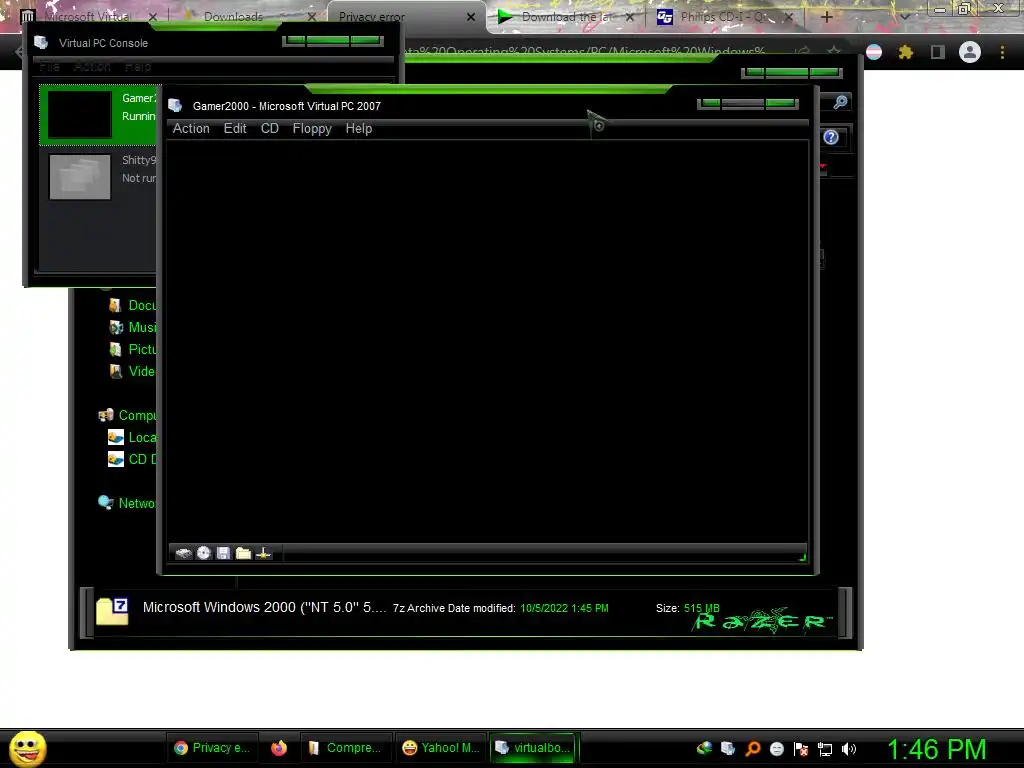Screen dimensions: 1024x768
Task: Click the volume speaker tray icon
Action: (x=848, y=749)
